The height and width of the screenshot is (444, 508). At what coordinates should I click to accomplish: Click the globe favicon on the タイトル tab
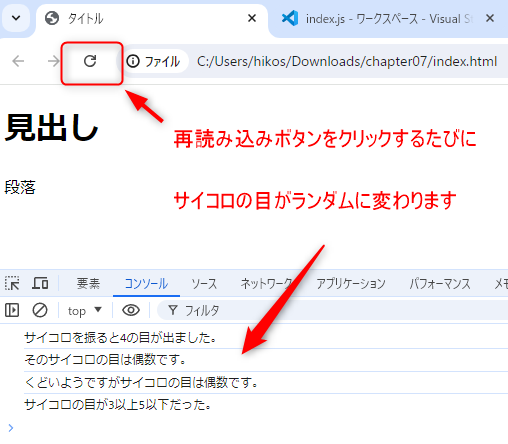(x=52, y=18)
